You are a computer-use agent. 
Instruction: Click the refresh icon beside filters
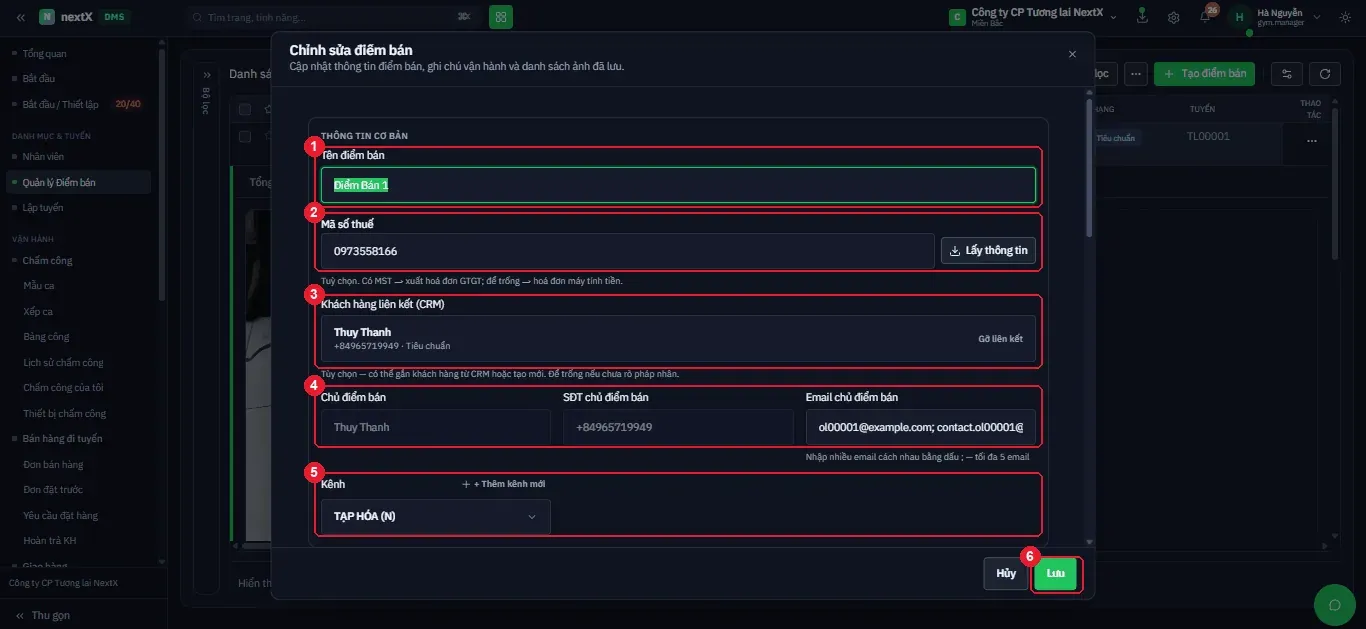1324,74
